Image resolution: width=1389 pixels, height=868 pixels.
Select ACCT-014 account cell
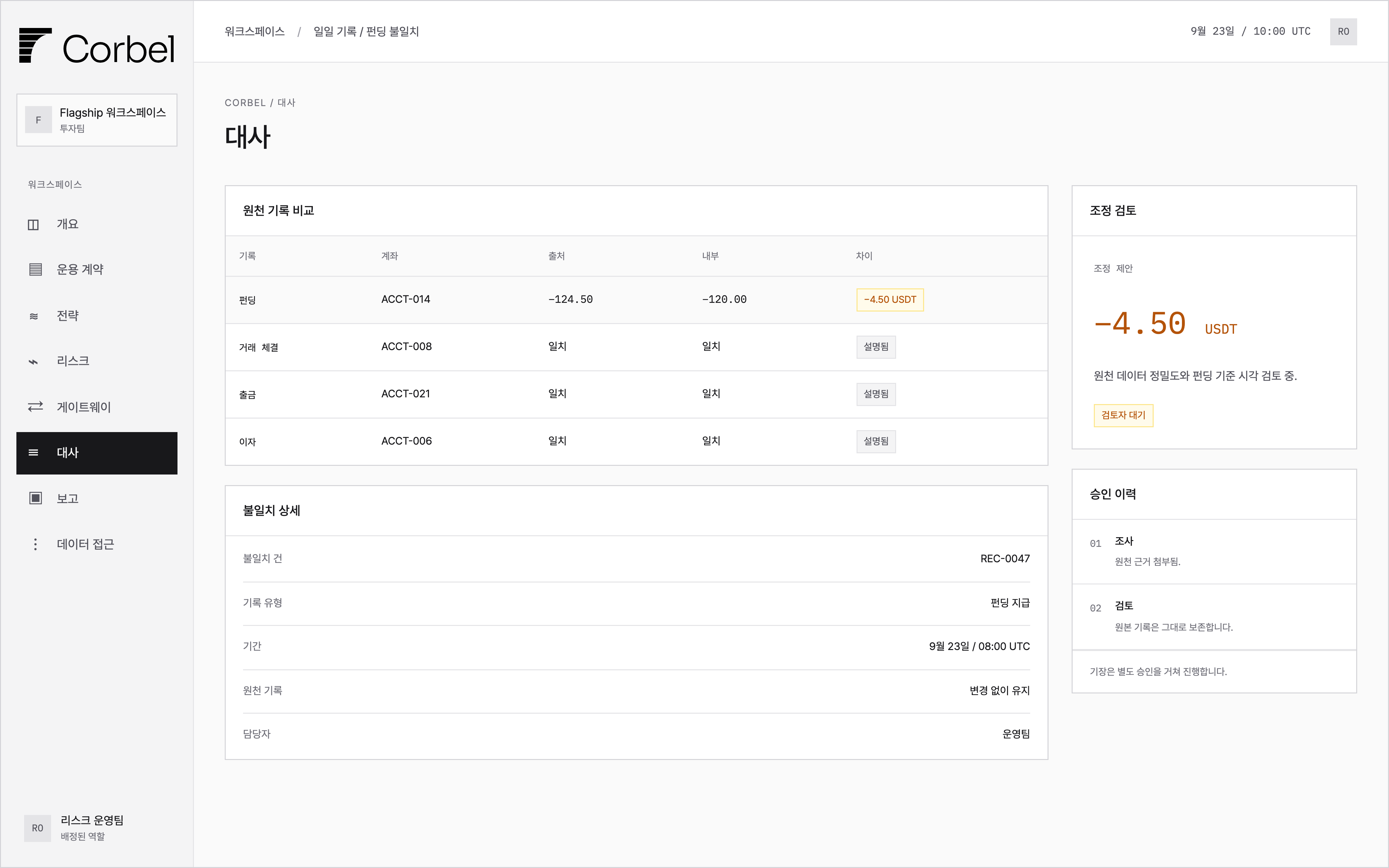pyautogui.click(x=406, y=300)
